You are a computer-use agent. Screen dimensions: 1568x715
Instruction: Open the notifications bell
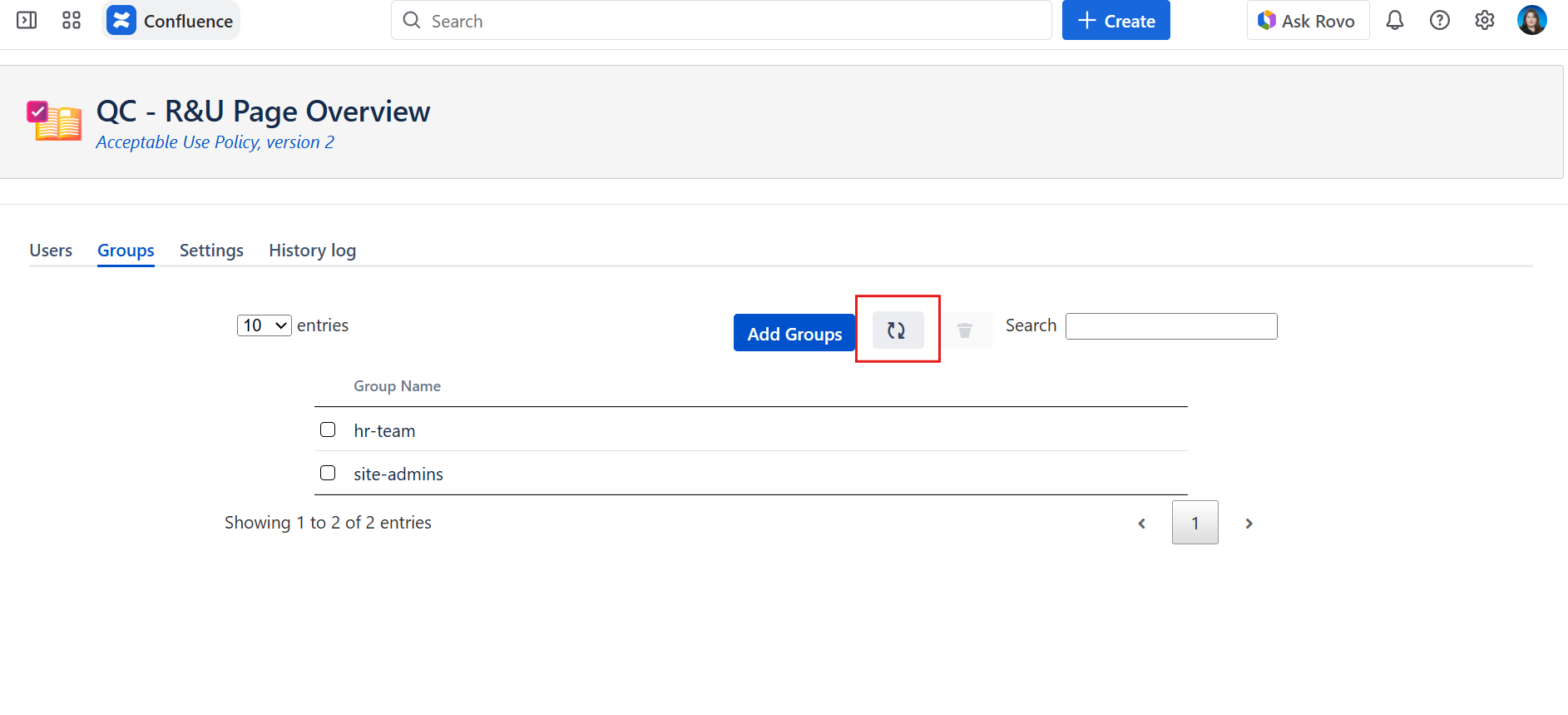coord(1395,21)
